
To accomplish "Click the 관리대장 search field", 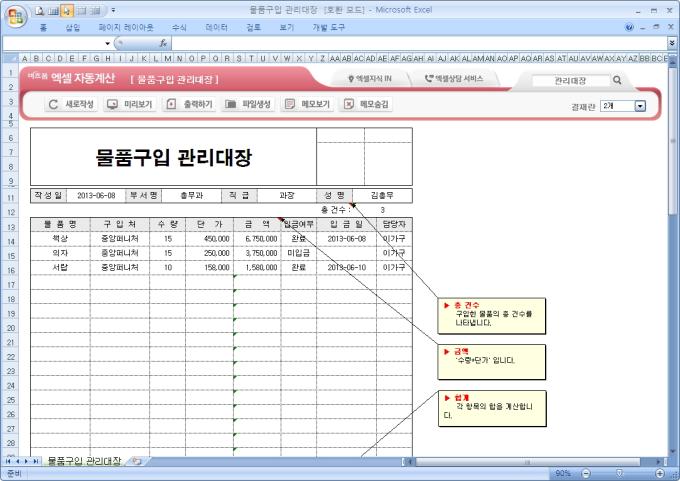I will [570, 81].
